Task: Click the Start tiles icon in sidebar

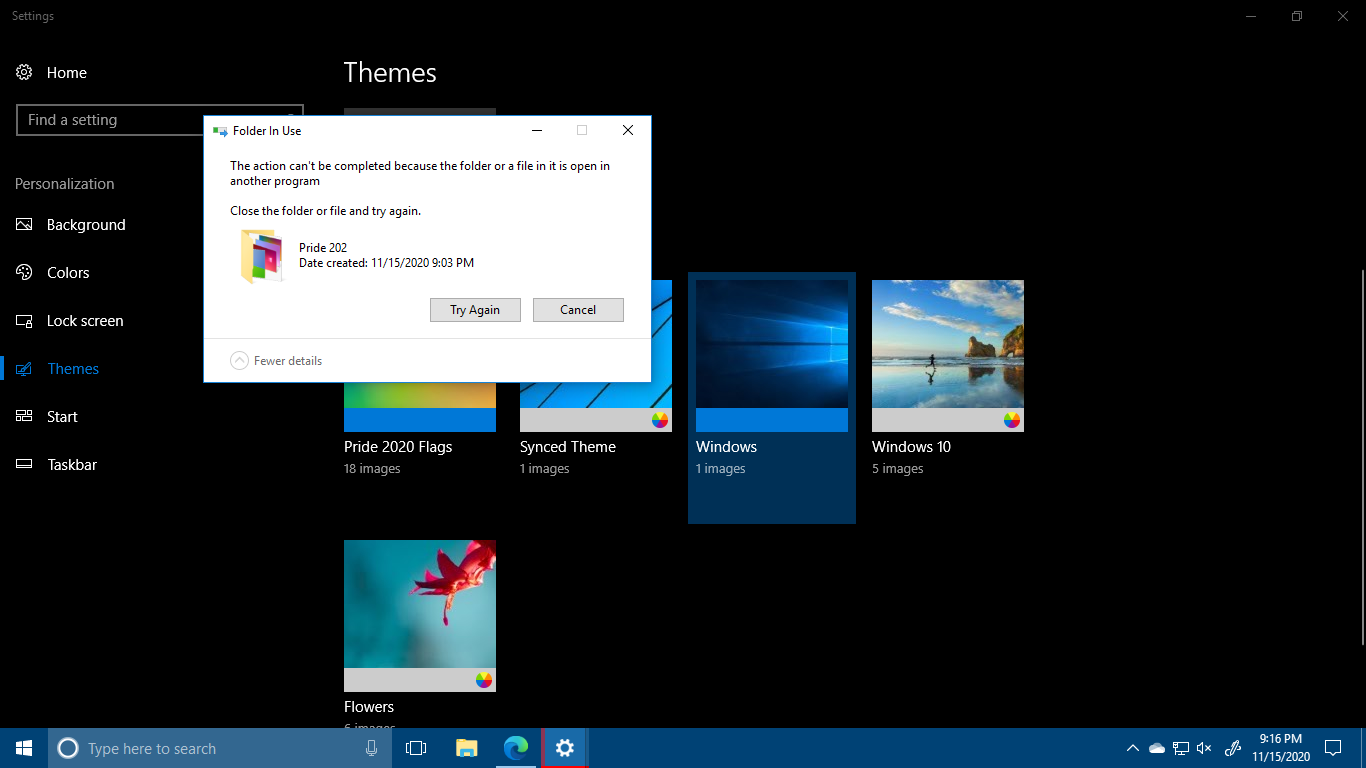Action: pyautogui.click(x=24, y=417)
